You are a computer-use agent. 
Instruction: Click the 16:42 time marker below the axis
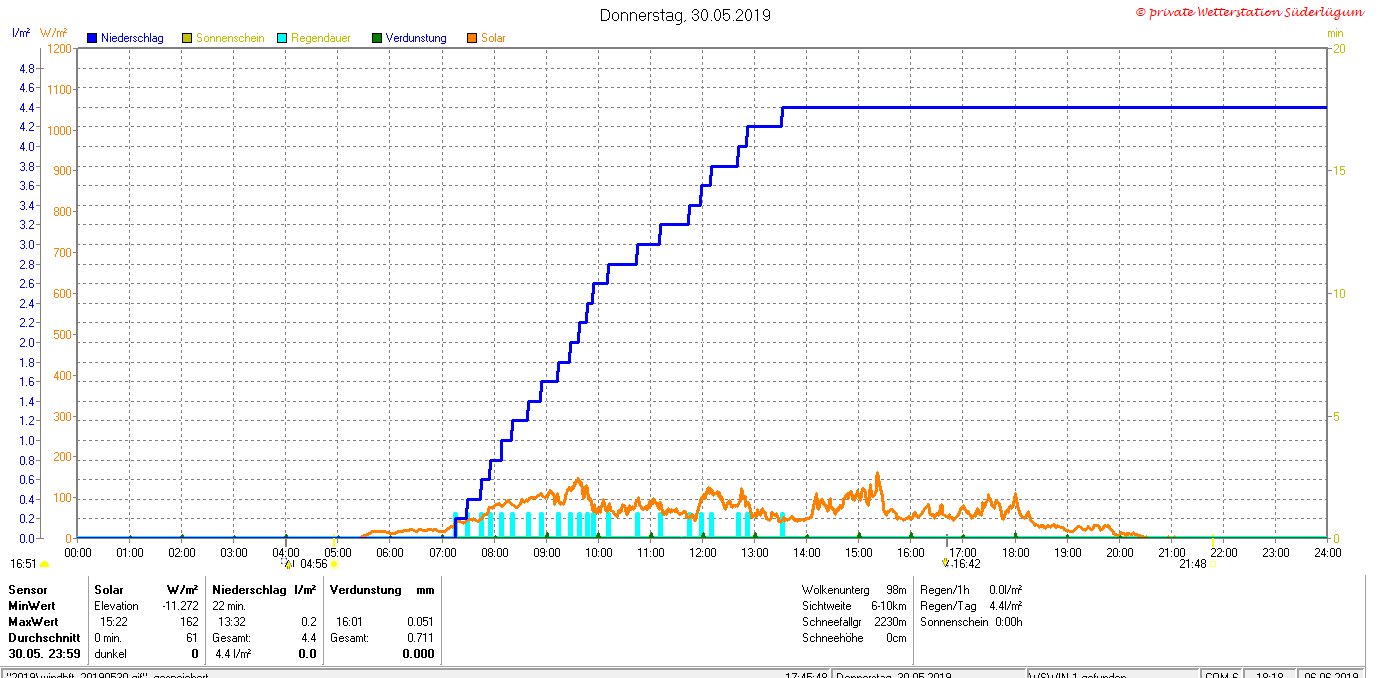[966, 564]
